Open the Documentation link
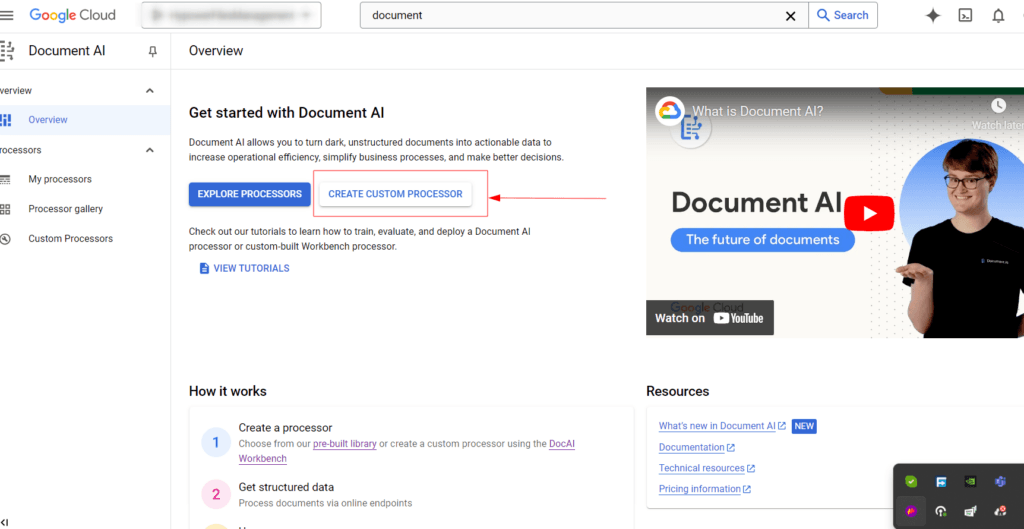 (x=696, y=447)
